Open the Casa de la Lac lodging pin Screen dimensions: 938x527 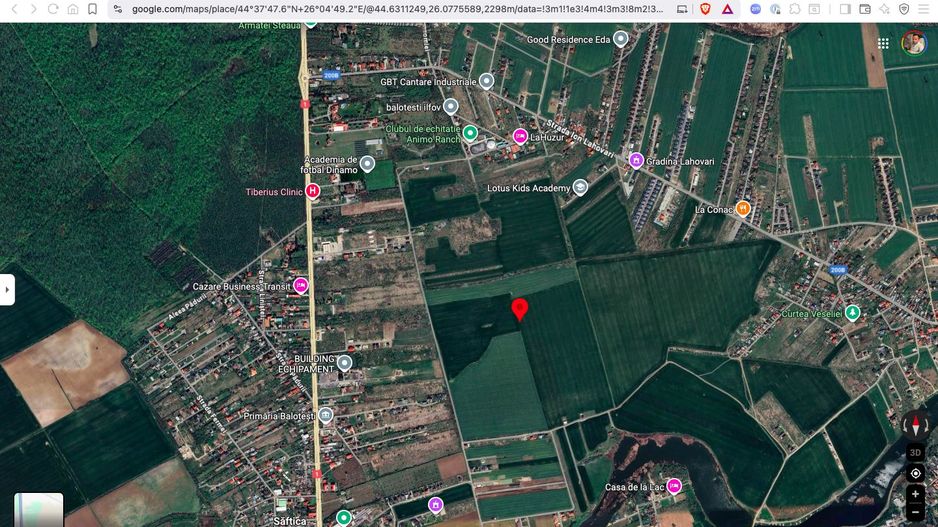click(x=674, y=486)
